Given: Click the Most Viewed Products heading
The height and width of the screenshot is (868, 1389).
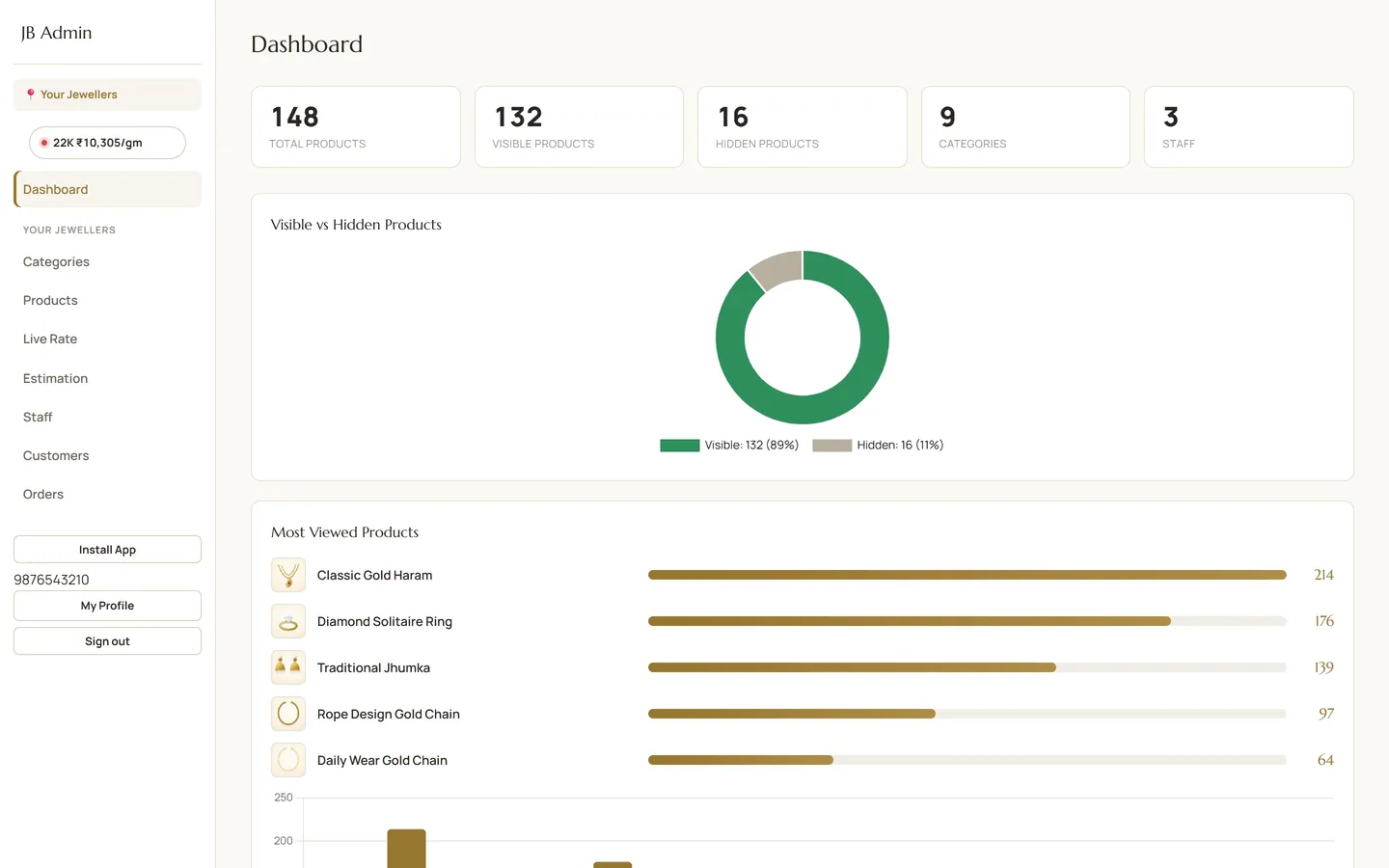Looking at the screenshot, I should pos(345,532).
